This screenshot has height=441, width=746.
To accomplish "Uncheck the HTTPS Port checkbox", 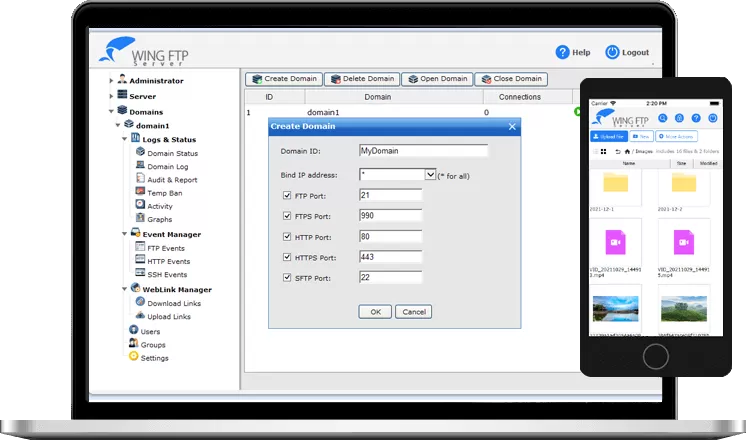I will tap(287, 257).
